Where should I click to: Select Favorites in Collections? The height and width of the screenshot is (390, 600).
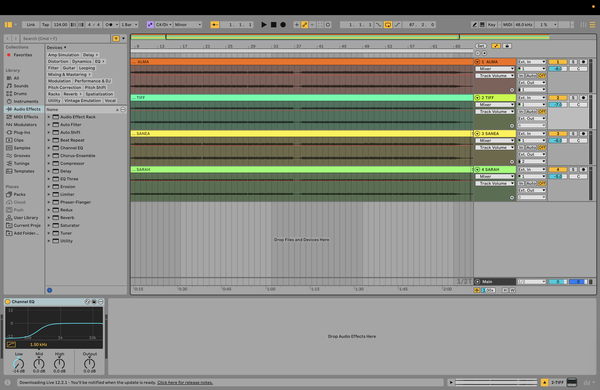pyautogui.click(x=23, y=55)
